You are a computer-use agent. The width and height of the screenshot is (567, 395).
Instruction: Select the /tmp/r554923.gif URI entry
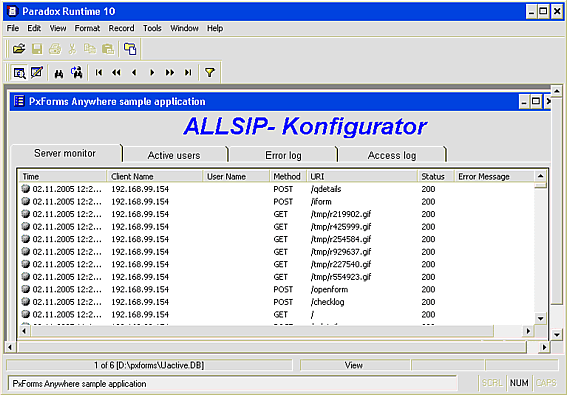pyautogui.click(x=341, y=277)
